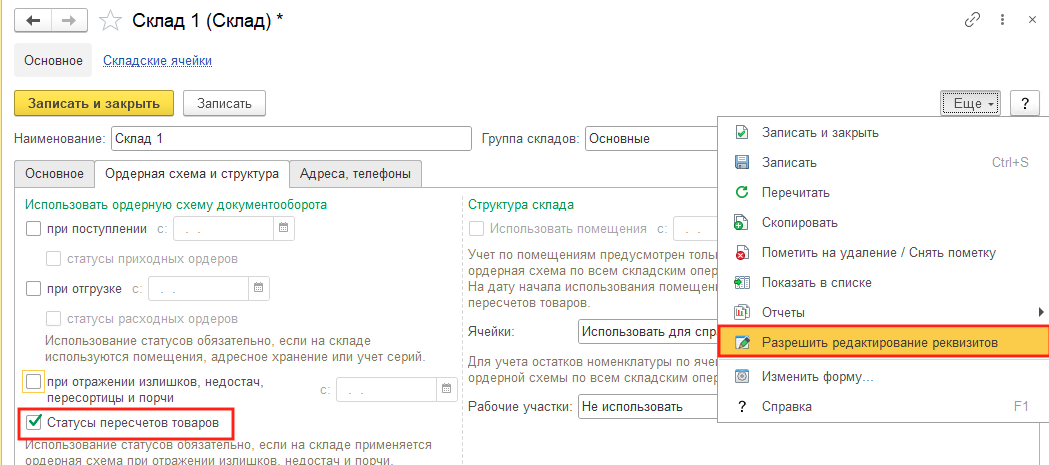1049x465 pixels.
Task: Toggle статусы расходных ордеров checkbox
Action: [54, 318]
